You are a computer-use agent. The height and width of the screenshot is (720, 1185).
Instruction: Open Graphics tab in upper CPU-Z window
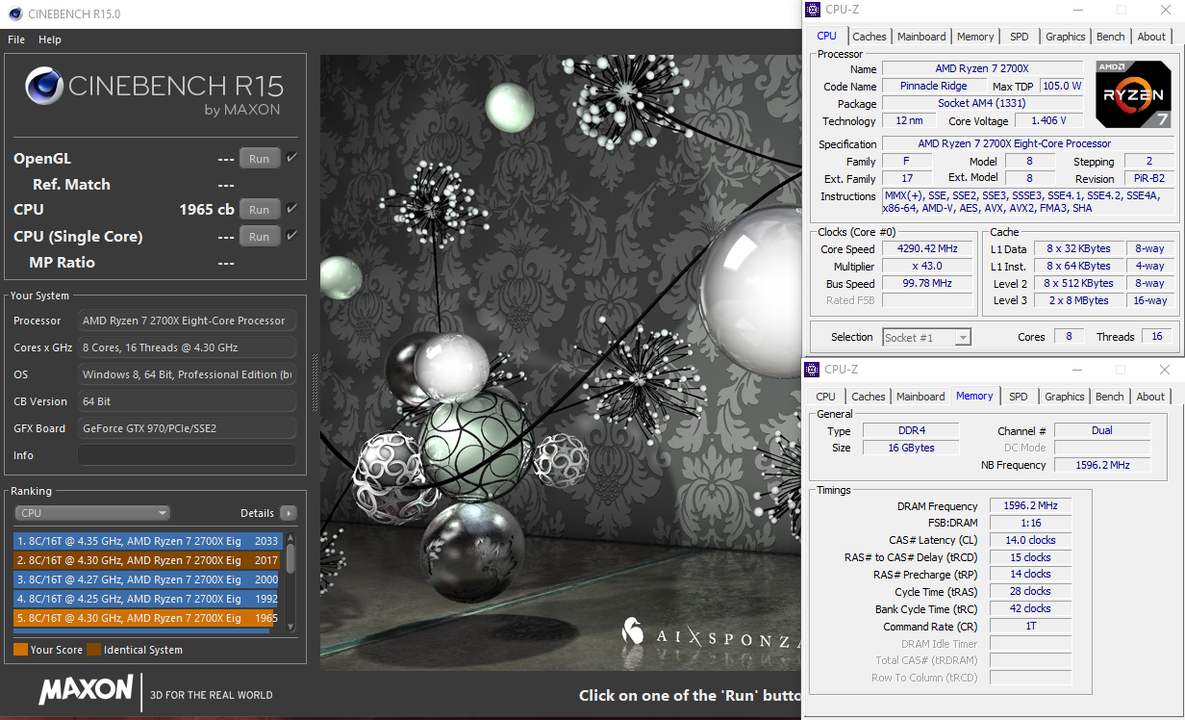(1065, 36)
